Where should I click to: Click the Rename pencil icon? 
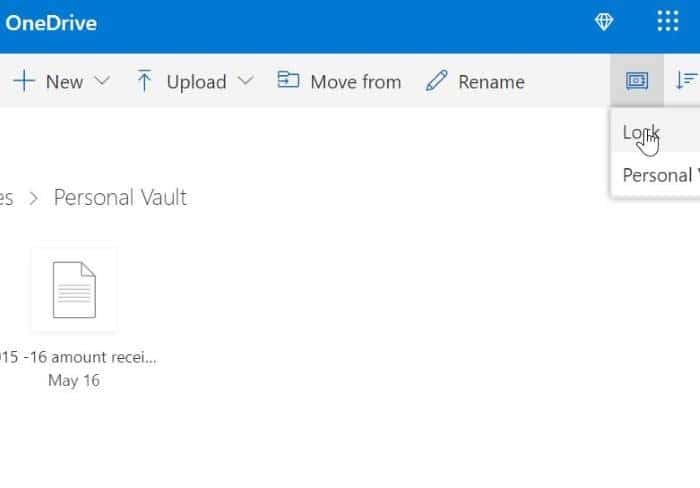click(437, 80)
